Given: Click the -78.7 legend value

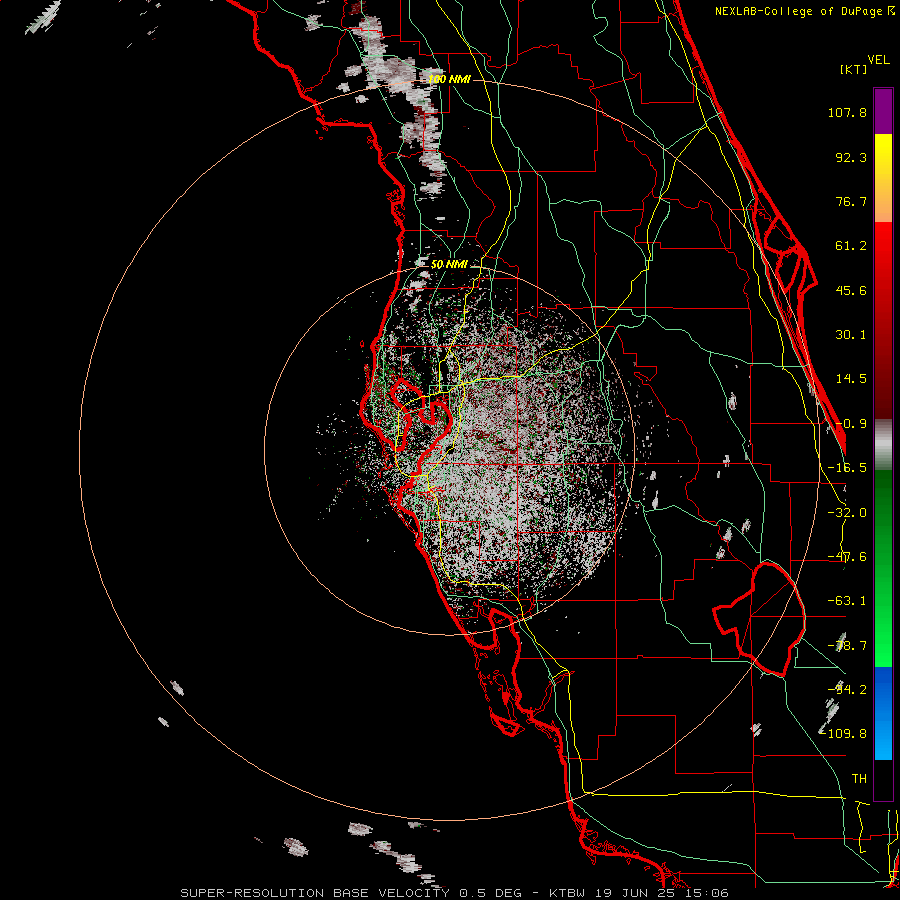Looking at the screenshot, I should [x=847, y=646].
